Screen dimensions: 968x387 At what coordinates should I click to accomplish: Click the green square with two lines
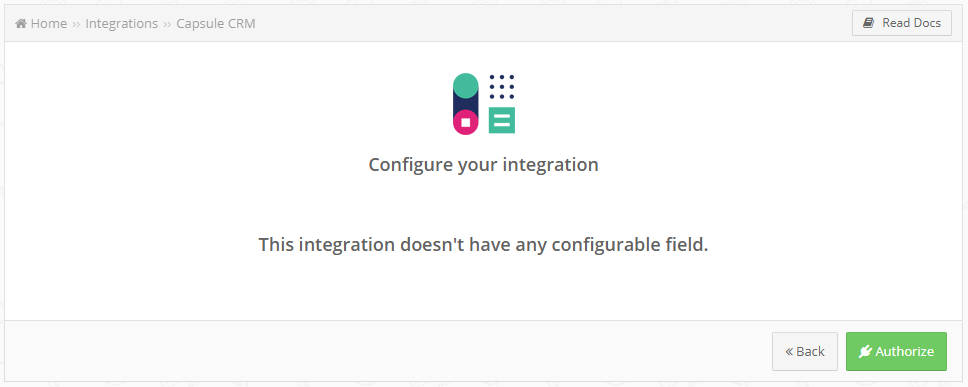(502, 120)
